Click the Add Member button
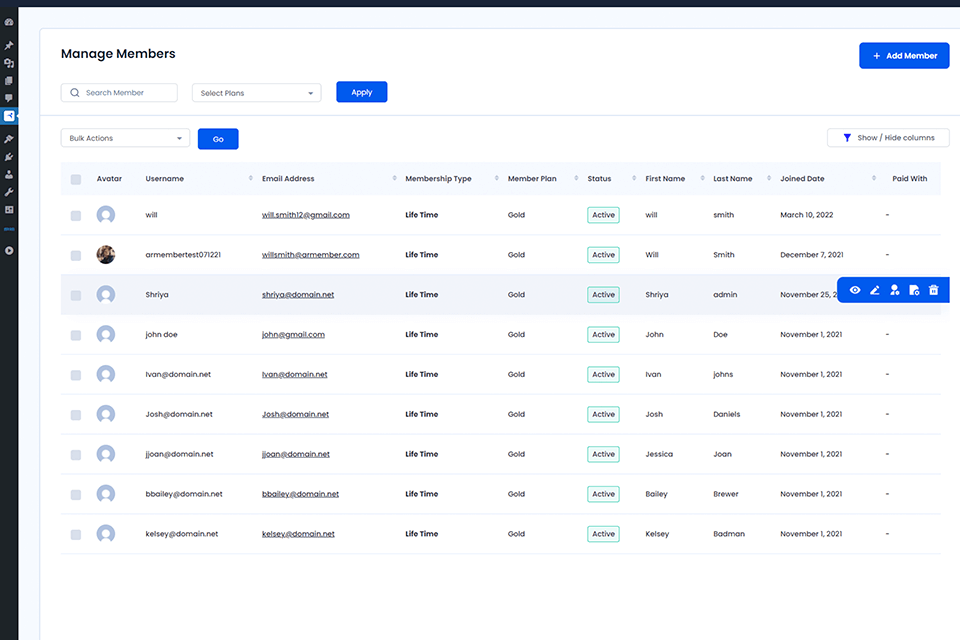960x640 pixels. point(904,56)
